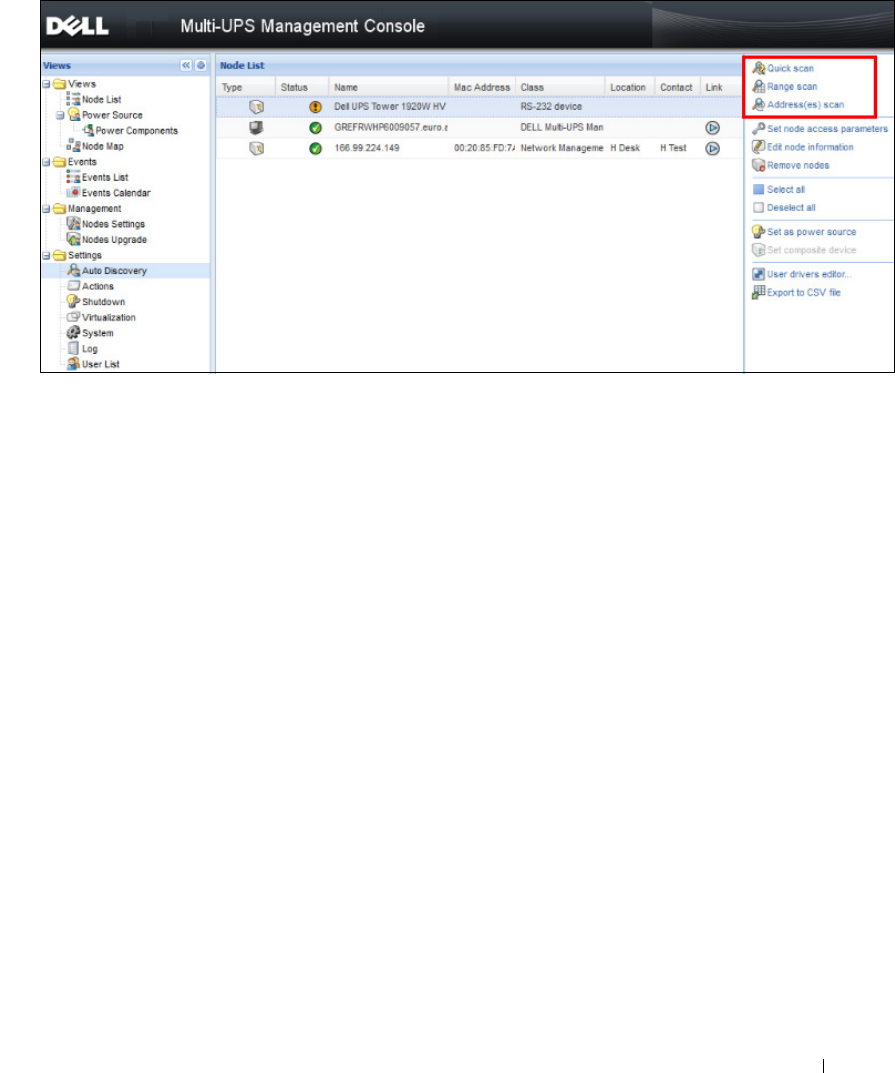Open Nodes Settings
Image resolution: width=895 pixels, height=1073 pixels.
pos(113,224)
